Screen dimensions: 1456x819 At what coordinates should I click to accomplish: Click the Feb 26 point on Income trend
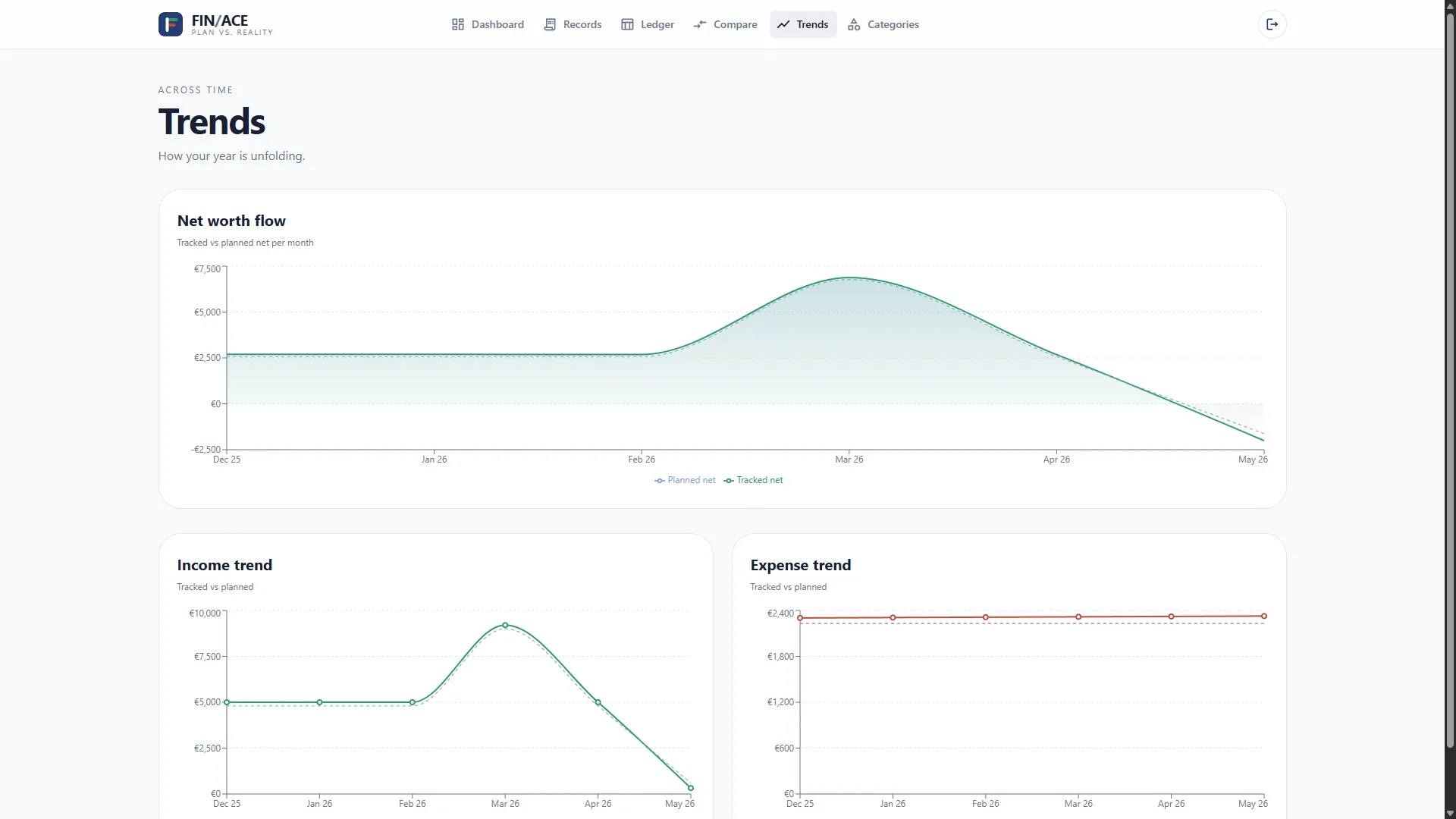click(x=413, y=702)
